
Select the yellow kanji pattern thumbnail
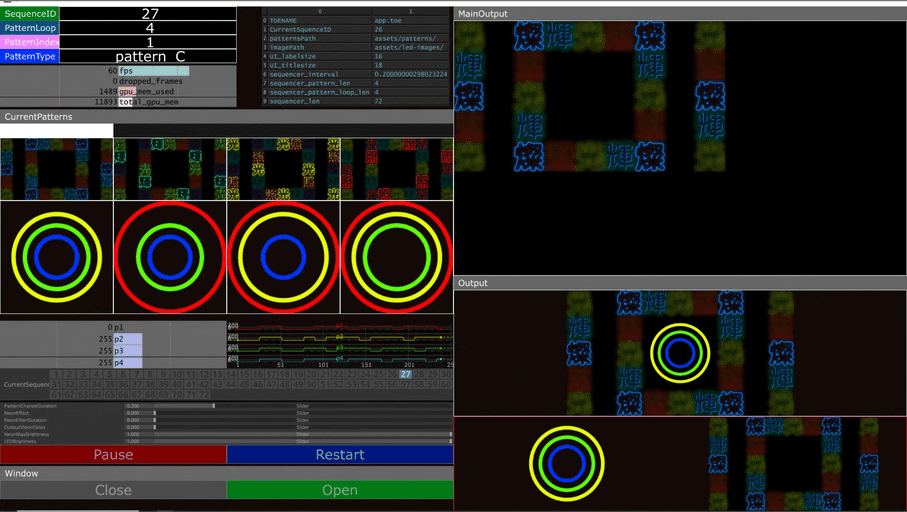(283, 169)
